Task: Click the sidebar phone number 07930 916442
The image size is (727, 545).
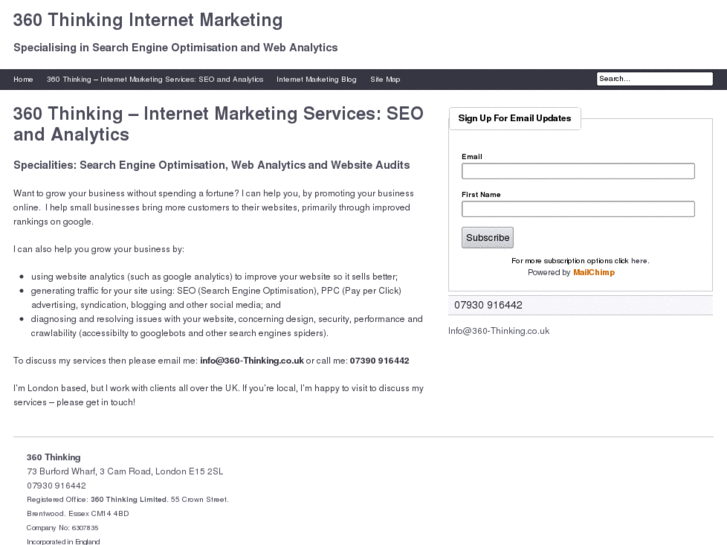Action: coord(488,305)
